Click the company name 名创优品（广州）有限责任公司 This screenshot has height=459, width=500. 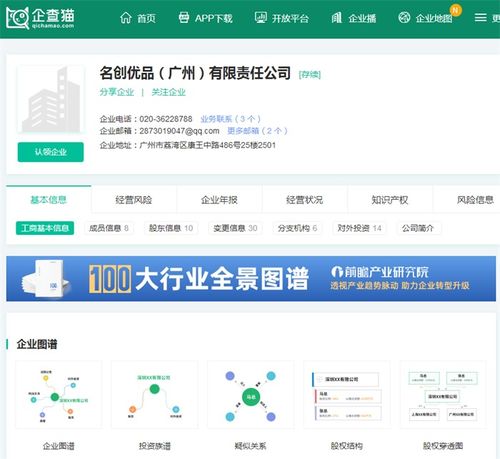click(195, 73)
